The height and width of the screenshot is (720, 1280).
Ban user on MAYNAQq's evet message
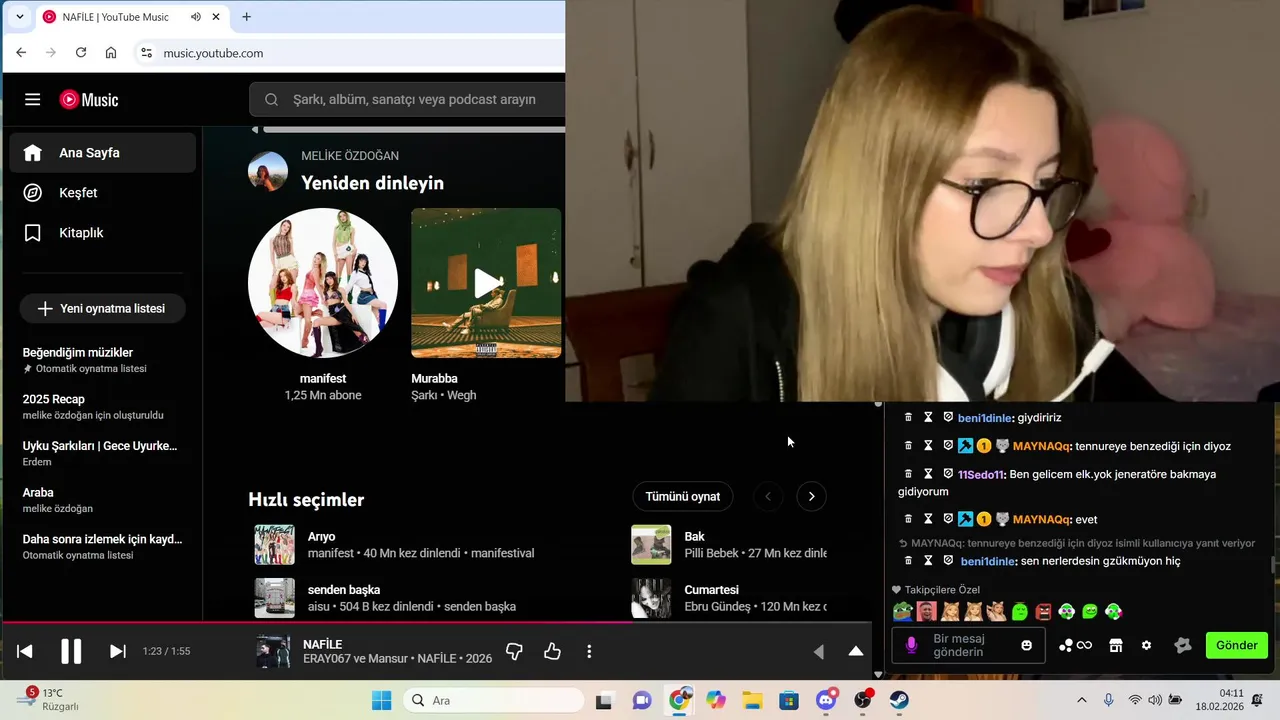(x=948, y=518)
